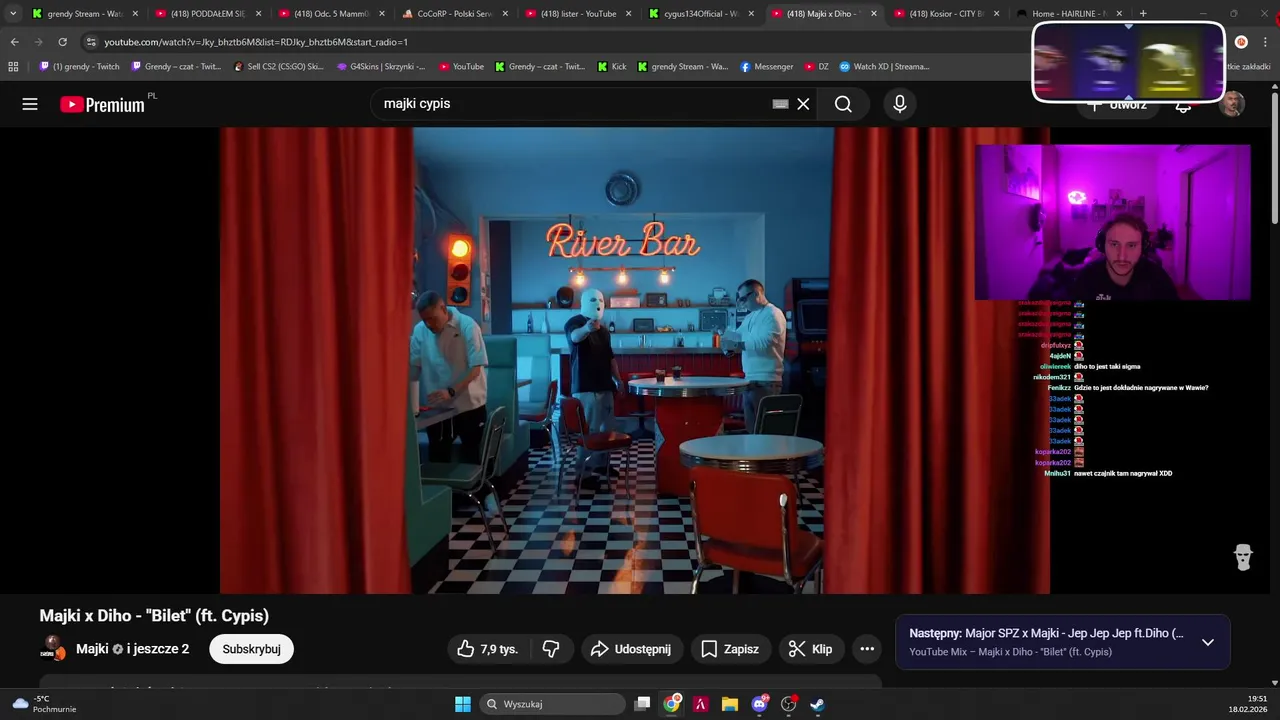
Task: Dislike the video with thumbs down
Action: (551, 649)
